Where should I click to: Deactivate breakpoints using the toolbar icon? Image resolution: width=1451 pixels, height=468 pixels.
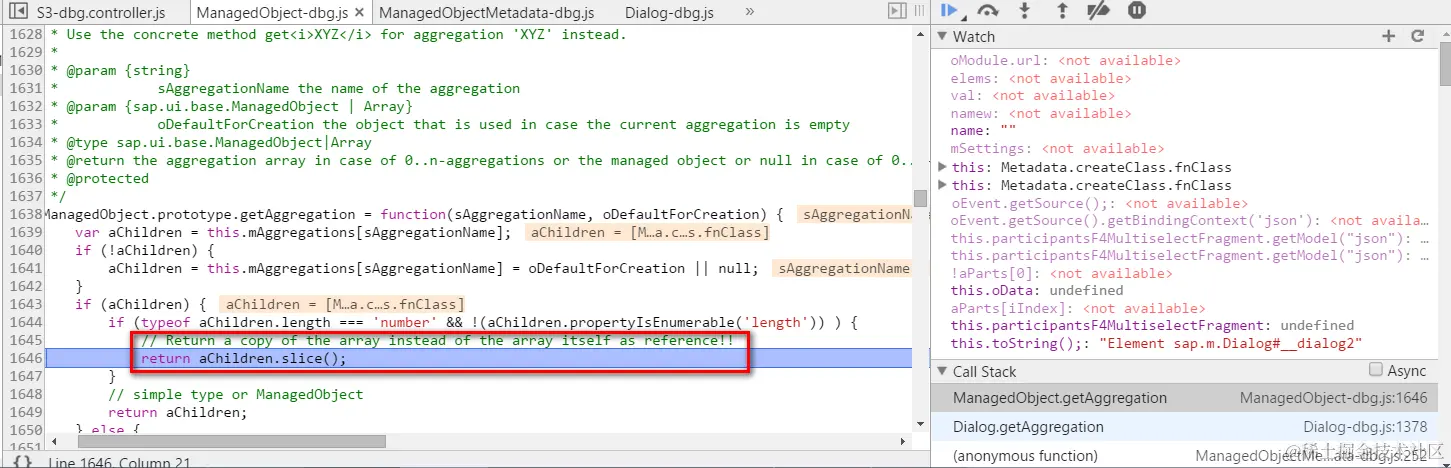(1099, 11)
